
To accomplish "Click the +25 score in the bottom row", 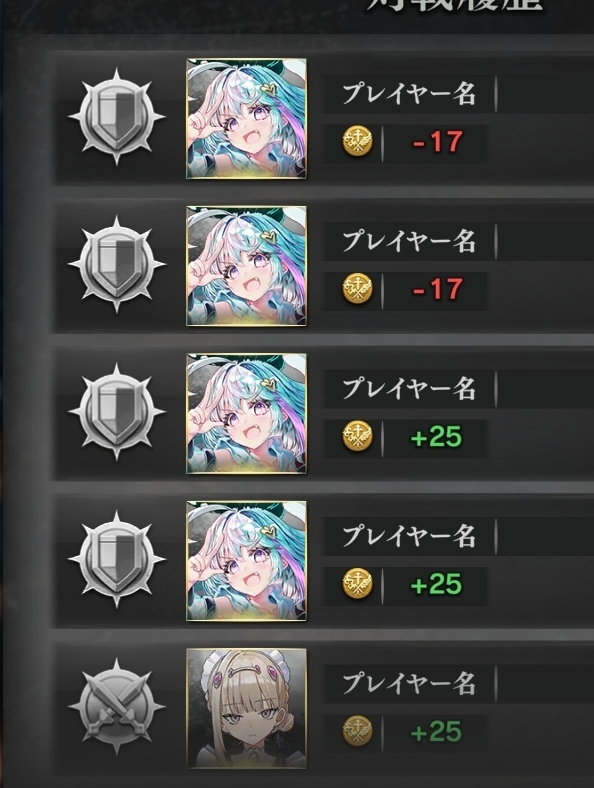I will click(436, 731).
